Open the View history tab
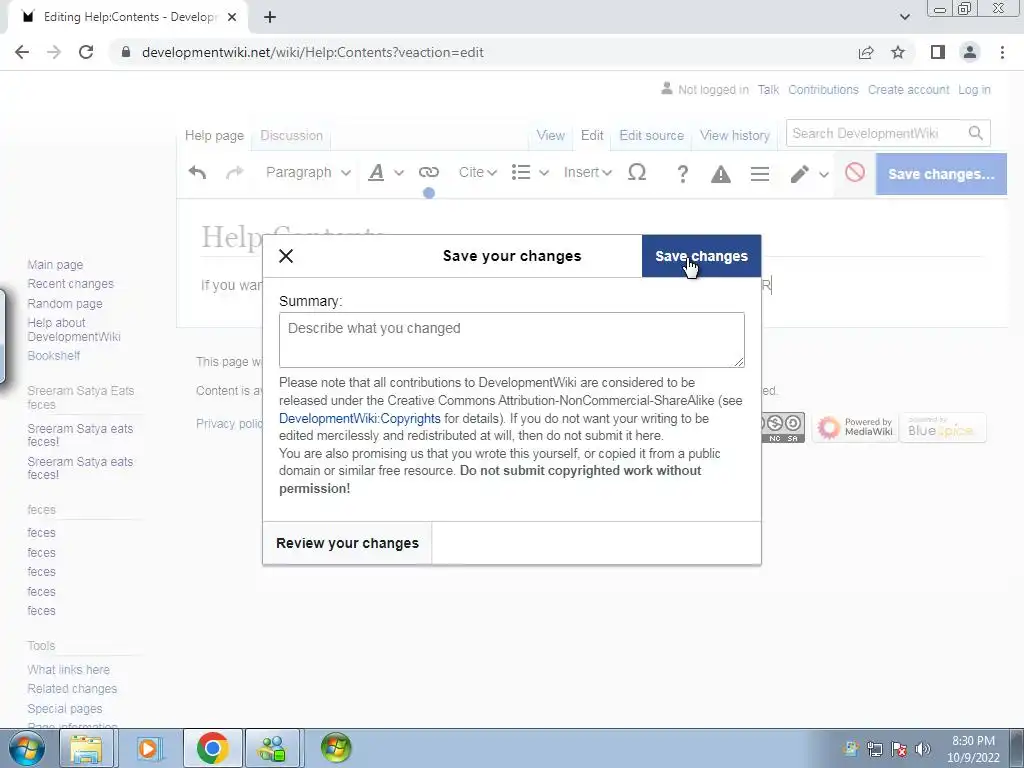 click(x=735, y=135)
